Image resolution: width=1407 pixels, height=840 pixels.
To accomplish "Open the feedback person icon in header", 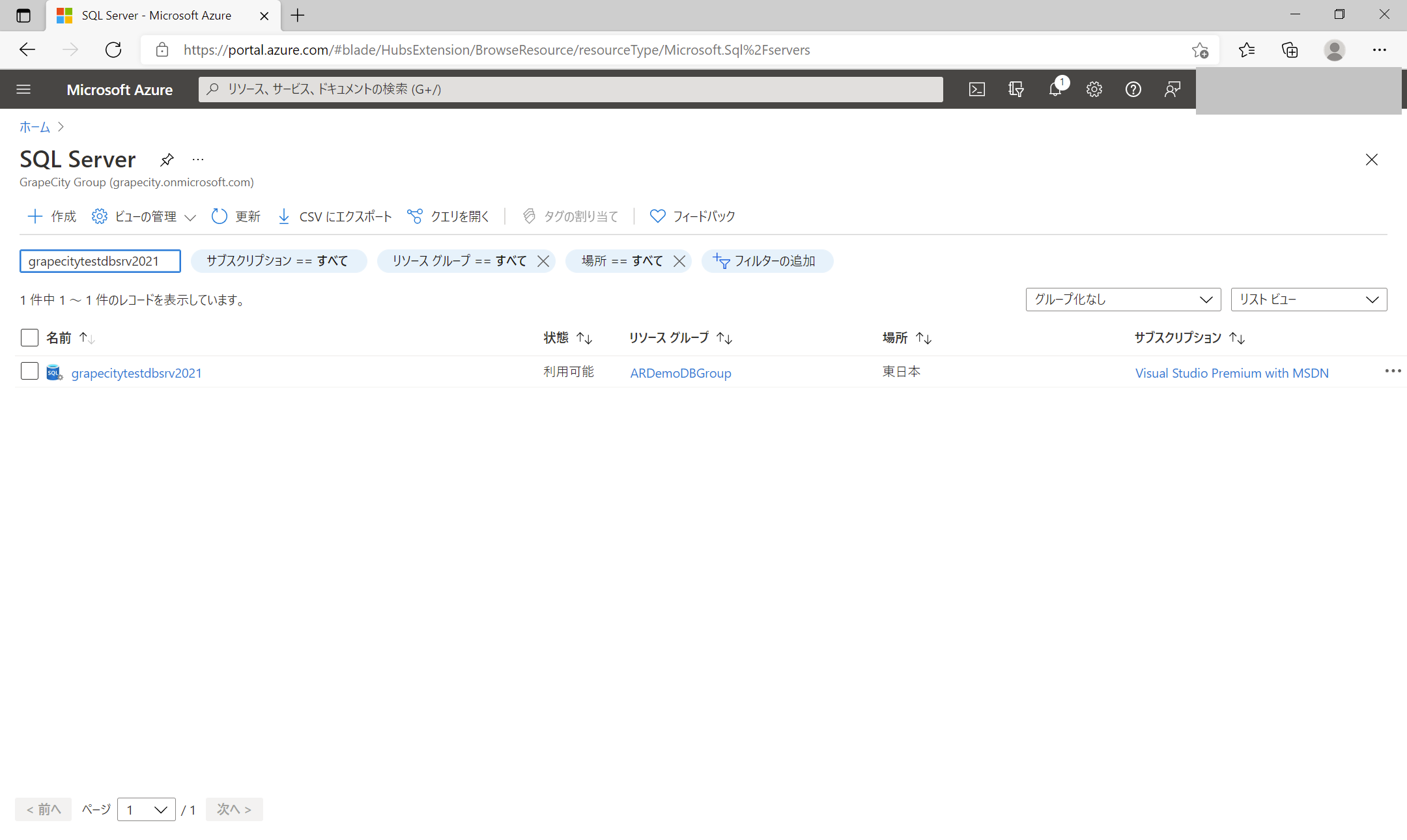I will [1172, 89].
